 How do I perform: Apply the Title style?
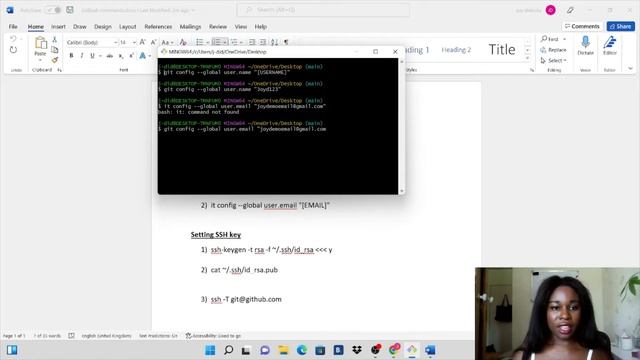(502, 50)
